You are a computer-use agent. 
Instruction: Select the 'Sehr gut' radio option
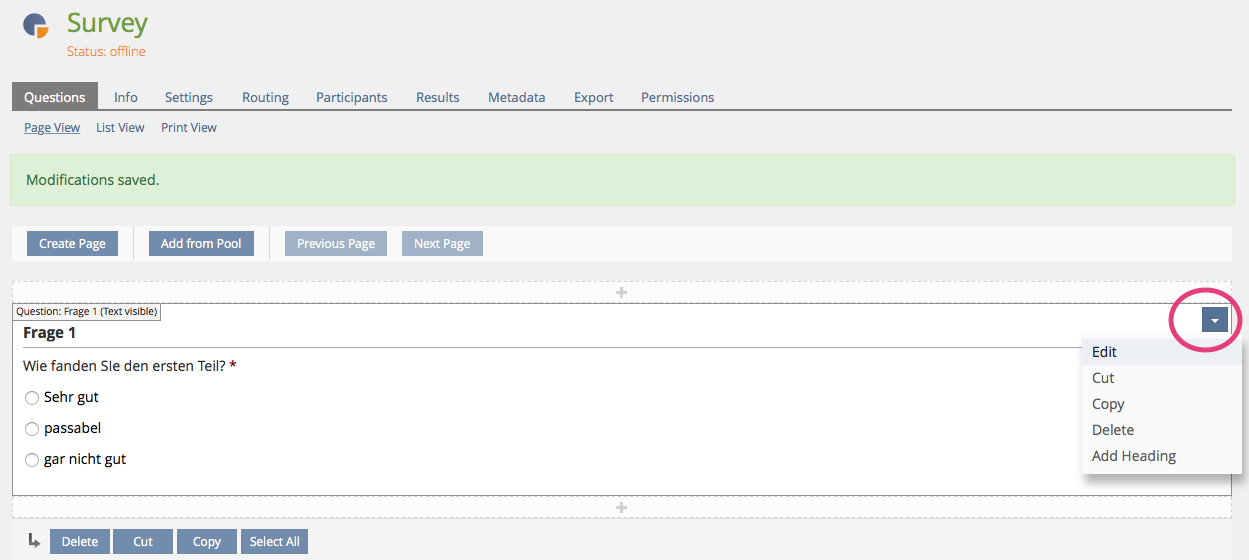(32, 398)
